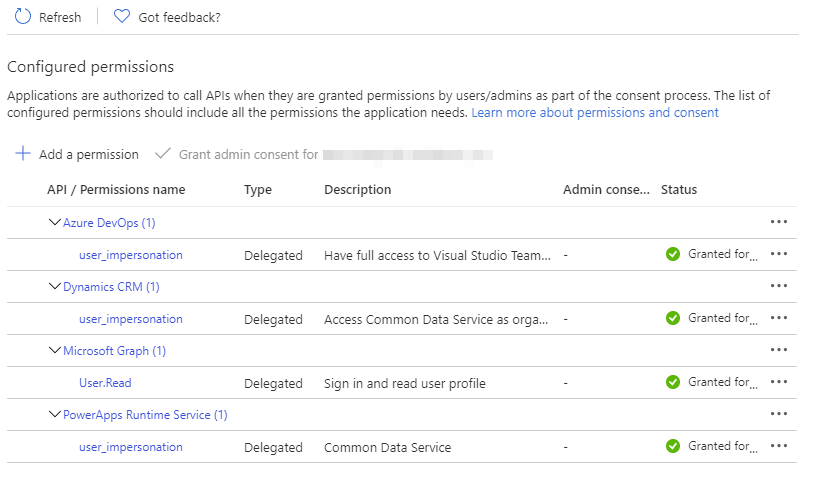Viewport: 813px width, 480px height.
Task: Open user_impersonation permission under Azure DevOps
Action: [x=131, y=255]
